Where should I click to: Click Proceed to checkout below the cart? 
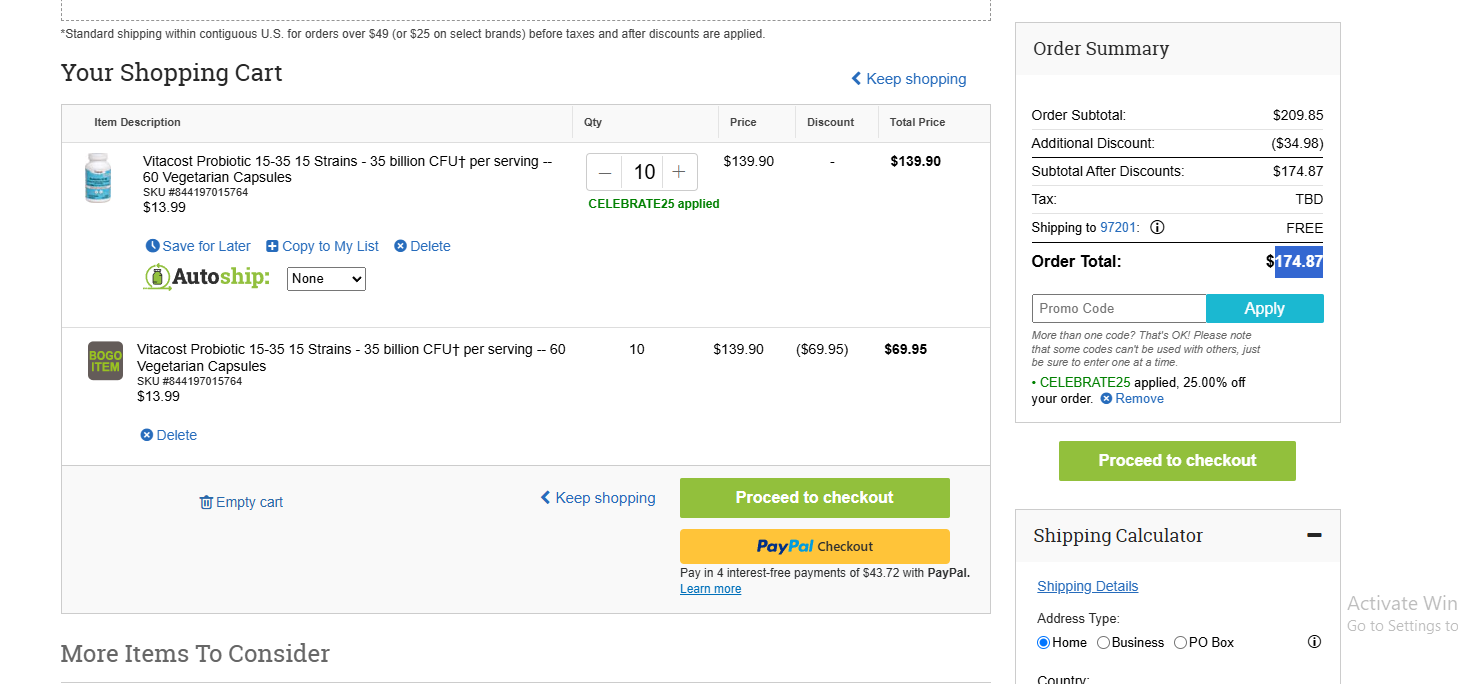[815, 498]
